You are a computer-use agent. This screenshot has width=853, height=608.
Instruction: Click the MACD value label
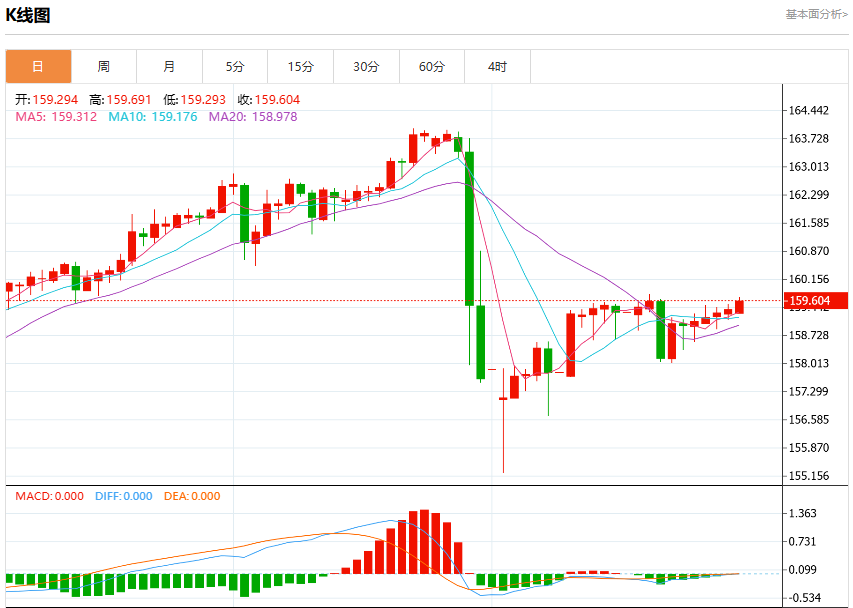[x=50, y=496]
